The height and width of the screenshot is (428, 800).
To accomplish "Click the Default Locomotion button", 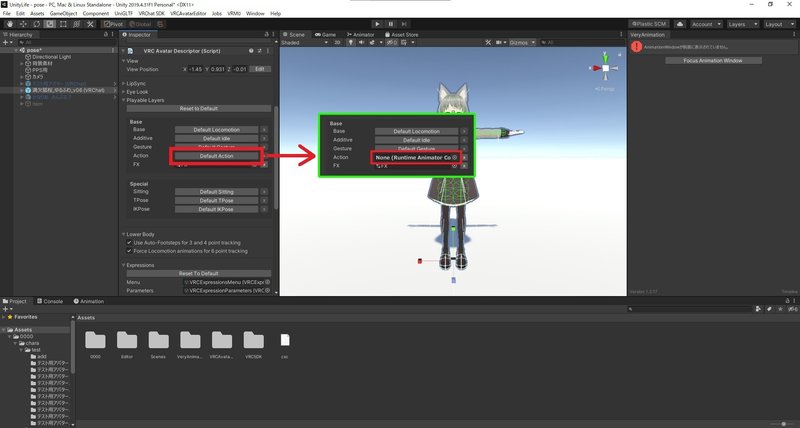I will coord(216,130).
